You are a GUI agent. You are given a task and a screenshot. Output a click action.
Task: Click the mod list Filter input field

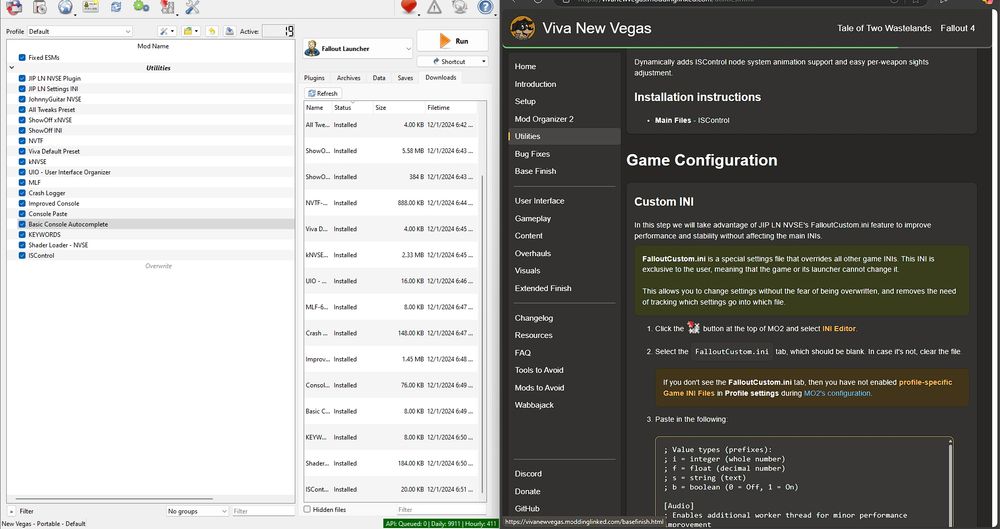[262, 511]
